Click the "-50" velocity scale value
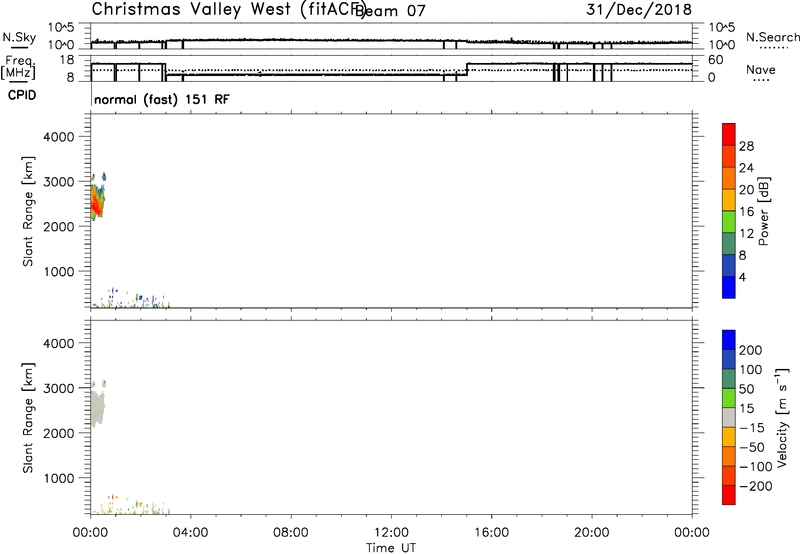The image size is (800, 554). [752, 447]
